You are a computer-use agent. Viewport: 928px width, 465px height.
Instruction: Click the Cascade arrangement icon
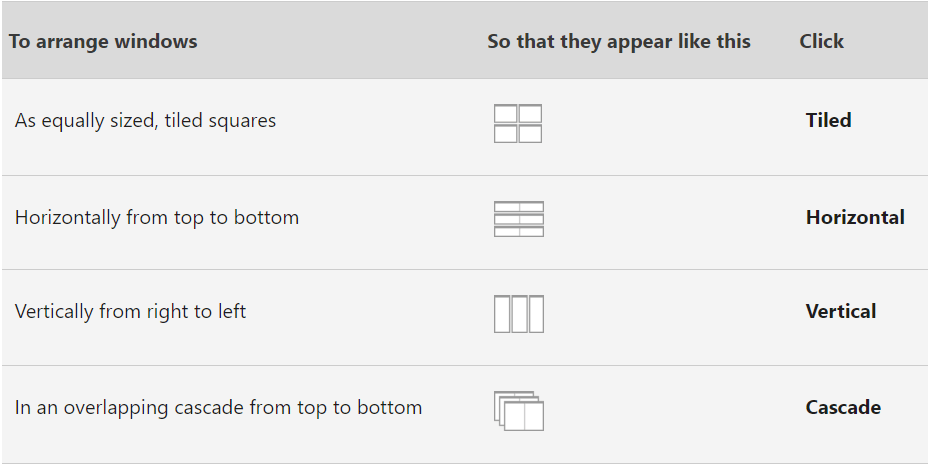click(x=518, y=411)
